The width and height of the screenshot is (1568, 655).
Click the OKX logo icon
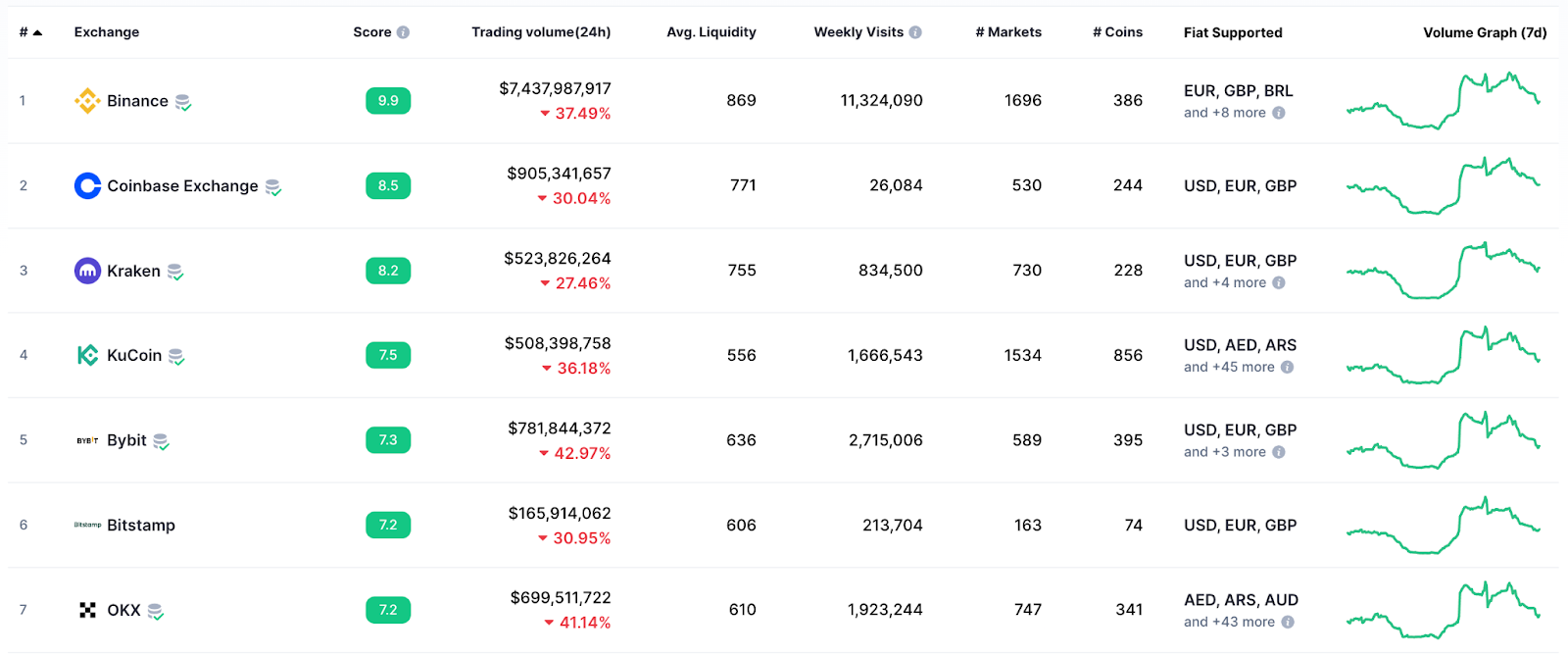87,610
